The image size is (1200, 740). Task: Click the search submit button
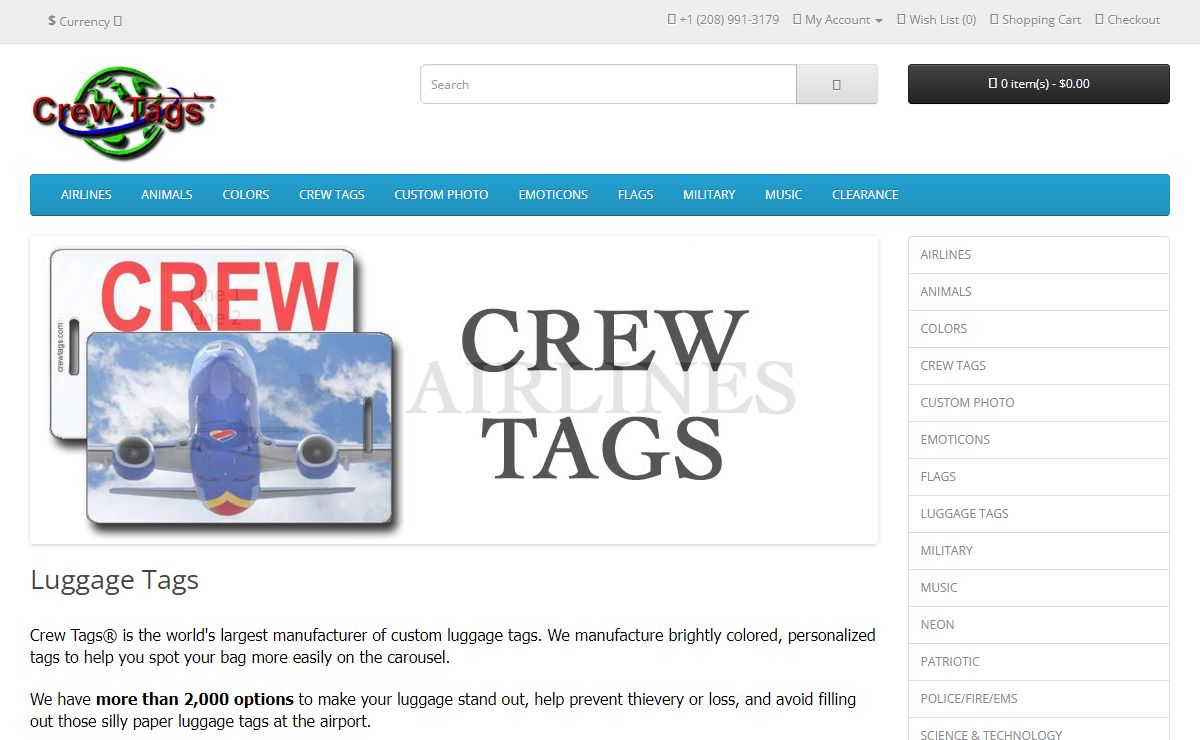point(837,84)
